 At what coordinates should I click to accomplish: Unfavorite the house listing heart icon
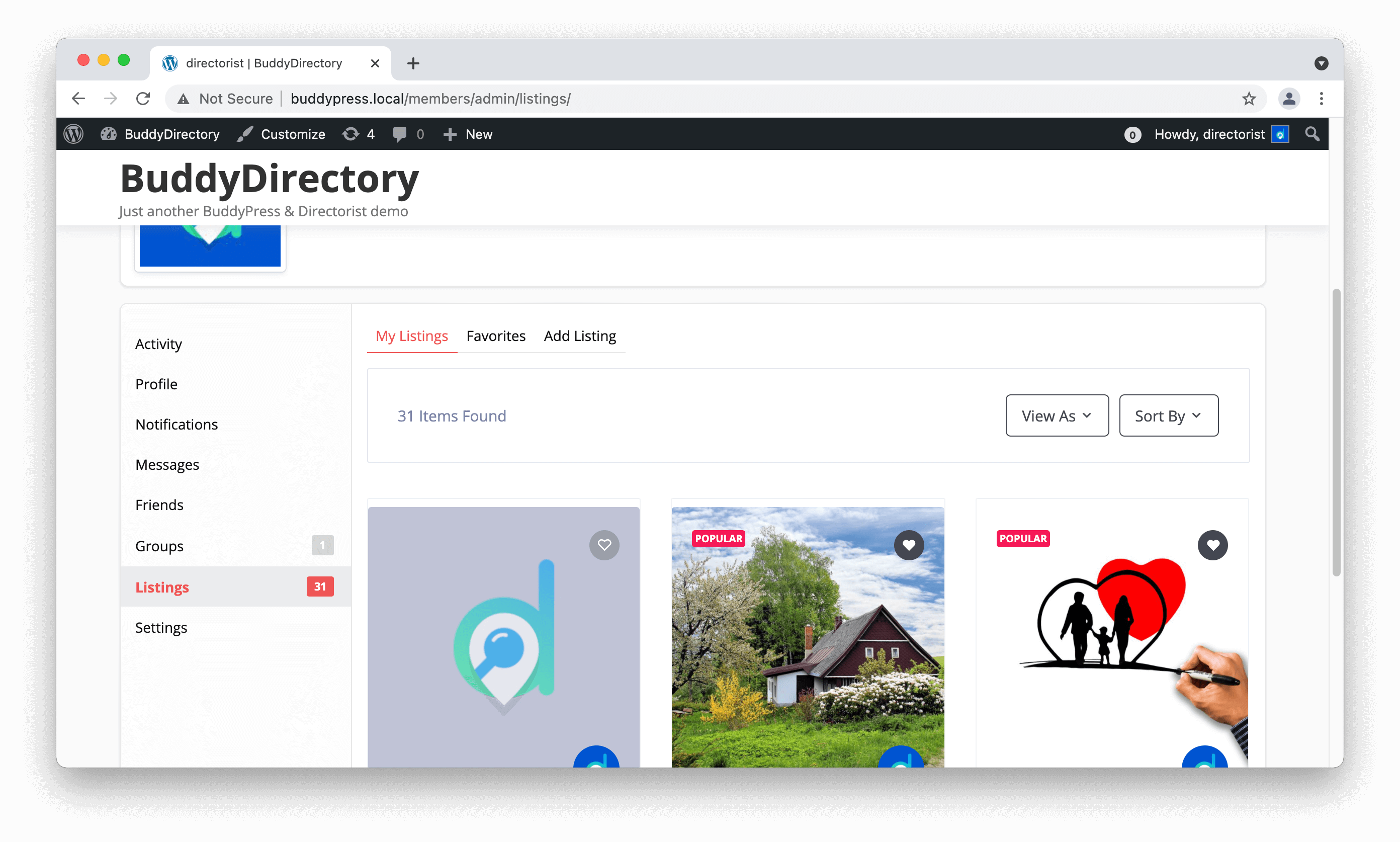click(909, 545)
